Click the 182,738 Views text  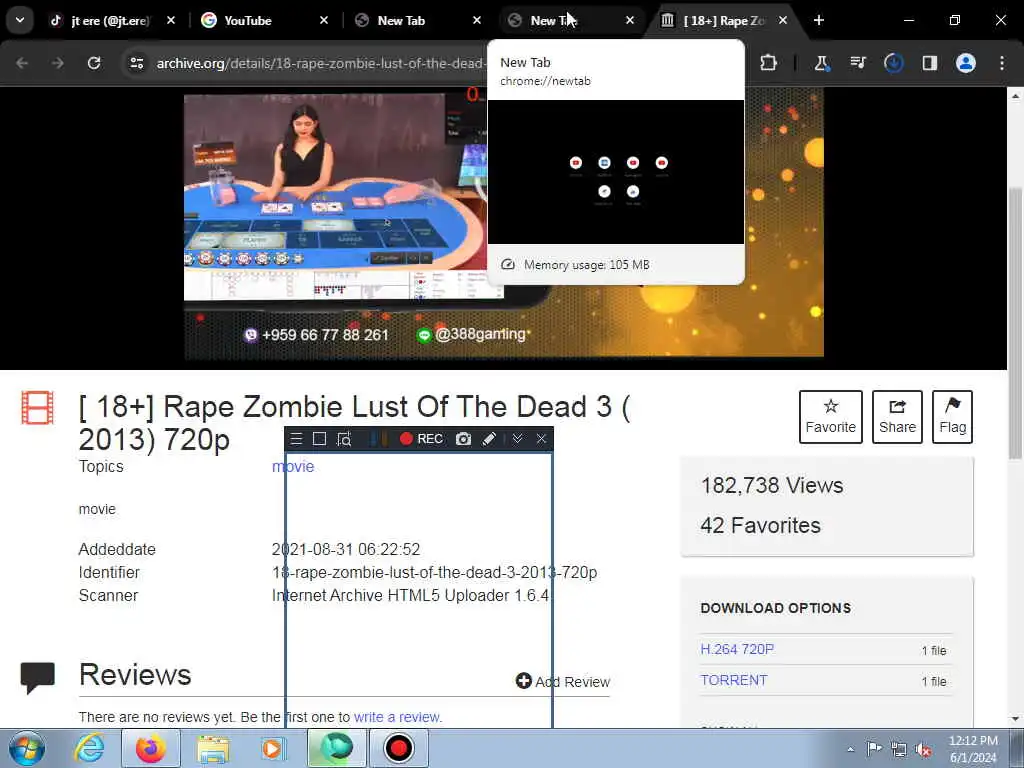point(772,485)
